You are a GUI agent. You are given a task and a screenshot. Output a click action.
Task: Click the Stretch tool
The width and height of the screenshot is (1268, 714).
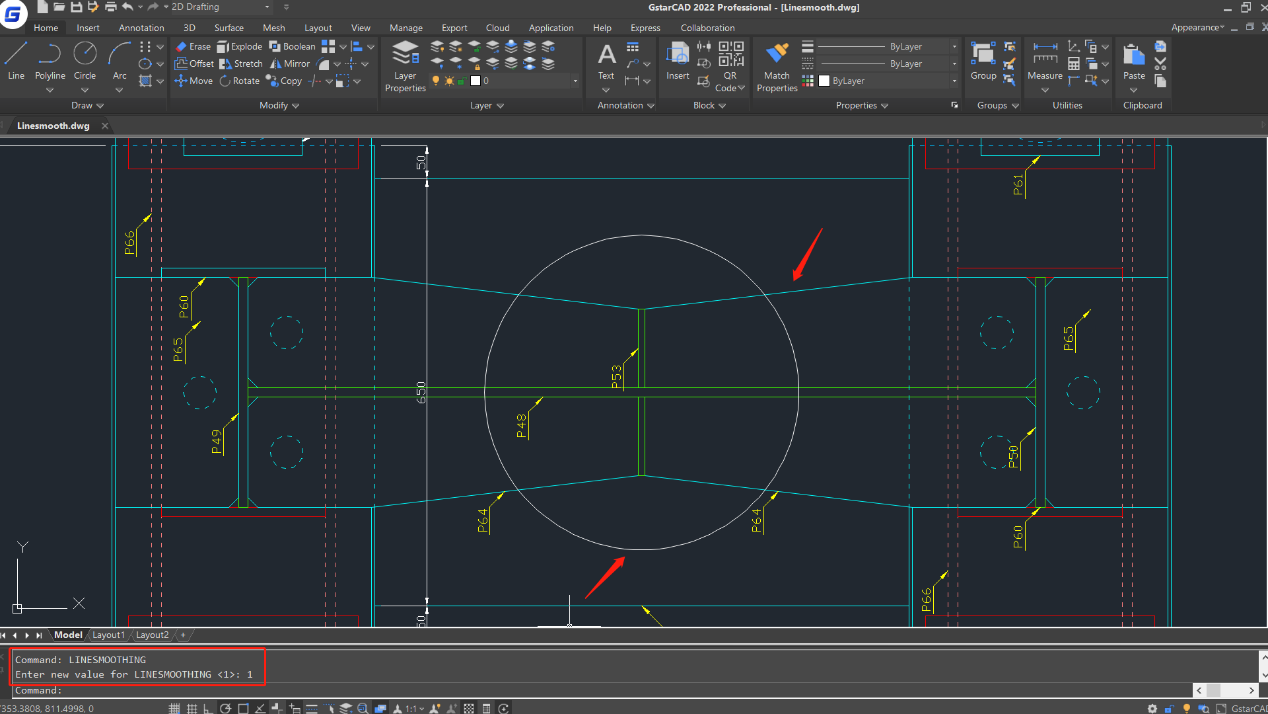[241, 63]
